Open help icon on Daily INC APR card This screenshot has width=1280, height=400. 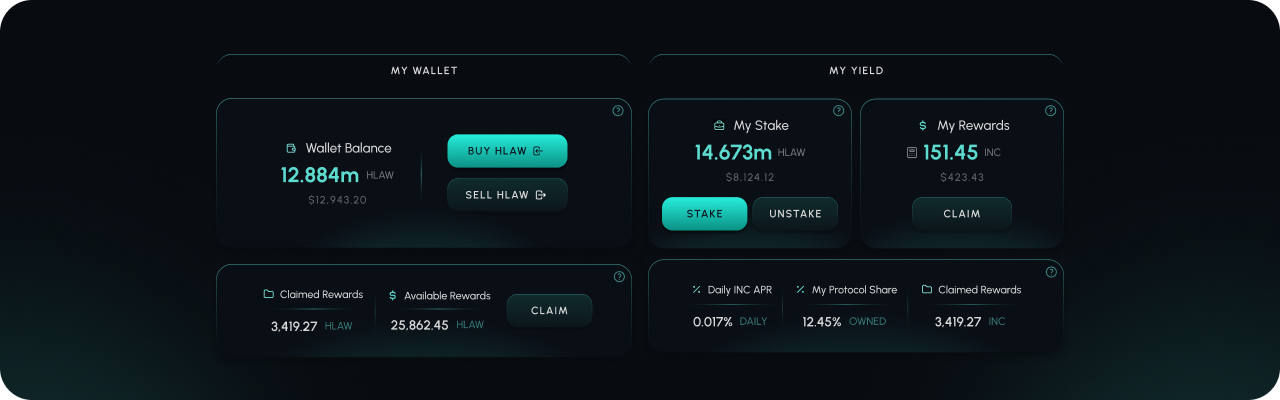1050,272
